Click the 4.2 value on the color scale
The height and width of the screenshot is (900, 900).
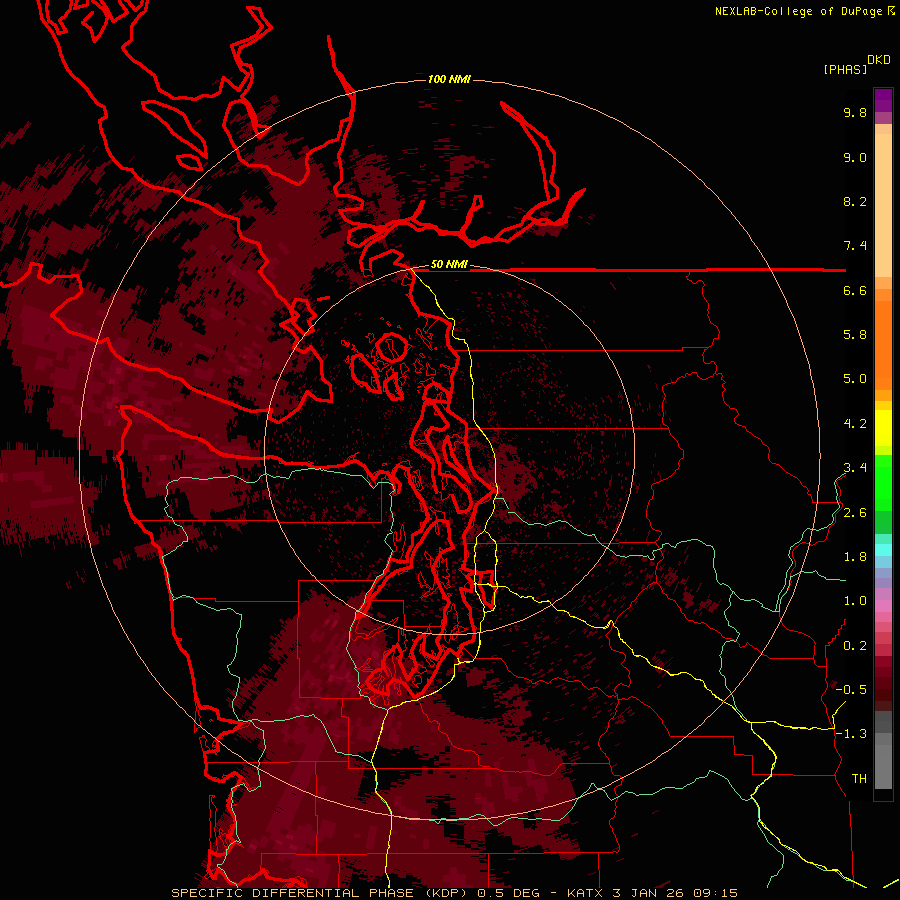855,424
